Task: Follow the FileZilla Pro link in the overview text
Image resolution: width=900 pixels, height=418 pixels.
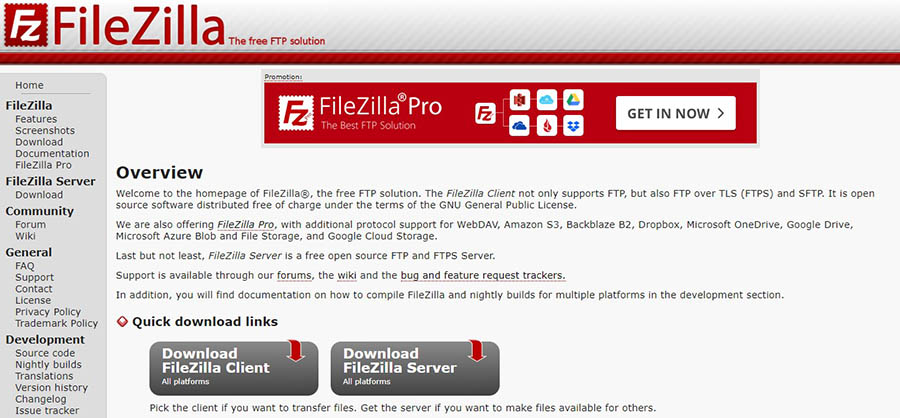Action: click(245, 225)
